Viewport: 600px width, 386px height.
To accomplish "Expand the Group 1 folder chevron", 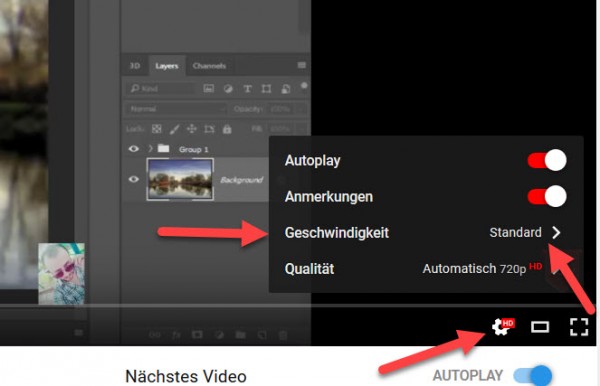I will tap(150, 148).
